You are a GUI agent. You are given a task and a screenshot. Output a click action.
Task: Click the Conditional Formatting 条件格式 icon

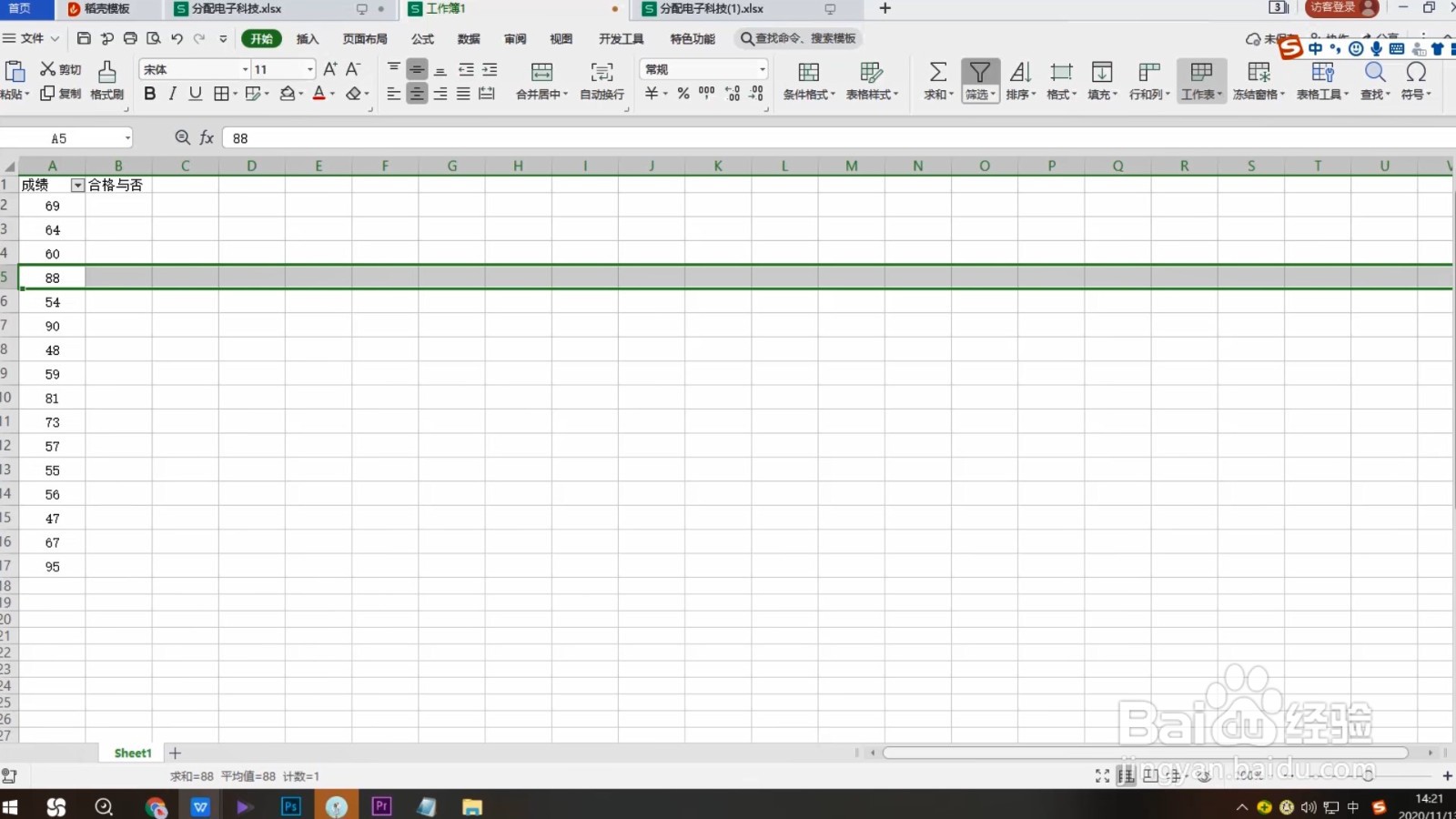808,72
